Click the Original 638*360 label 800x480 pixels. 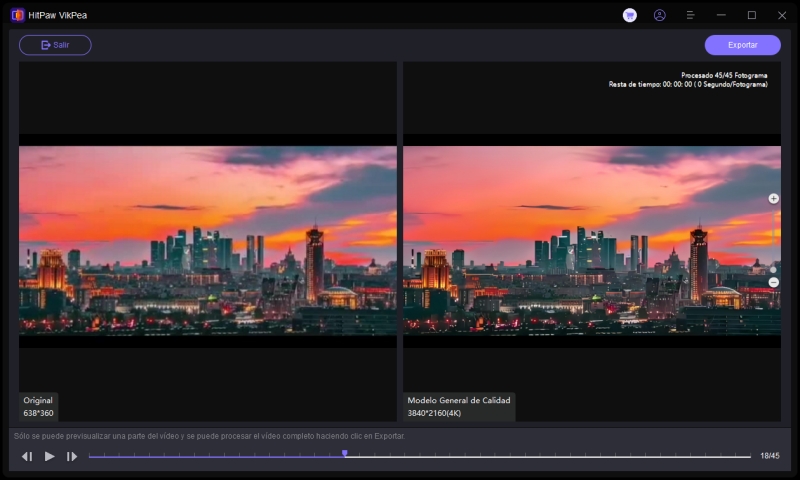pyautogui.click(x=39, y=406)
